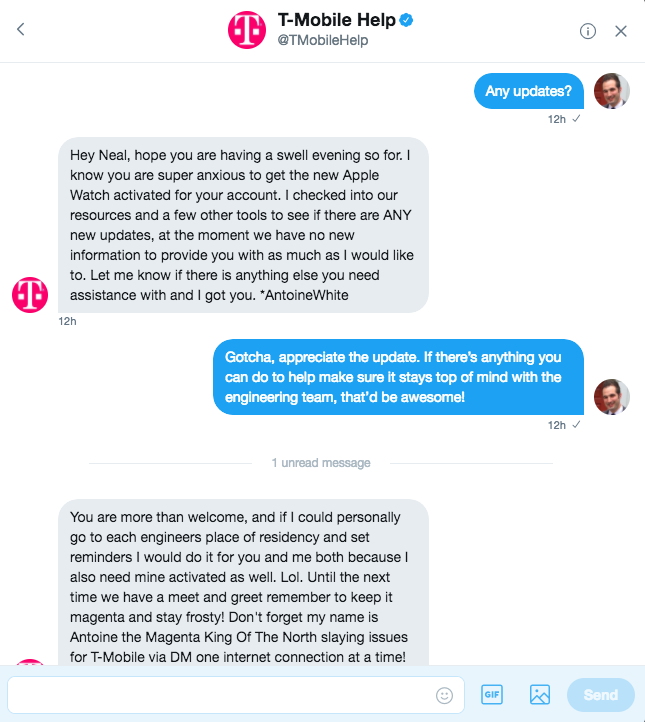Open the GIF selector
The height and width of the screenshot is (722, 645).
[x=492, y=694]
